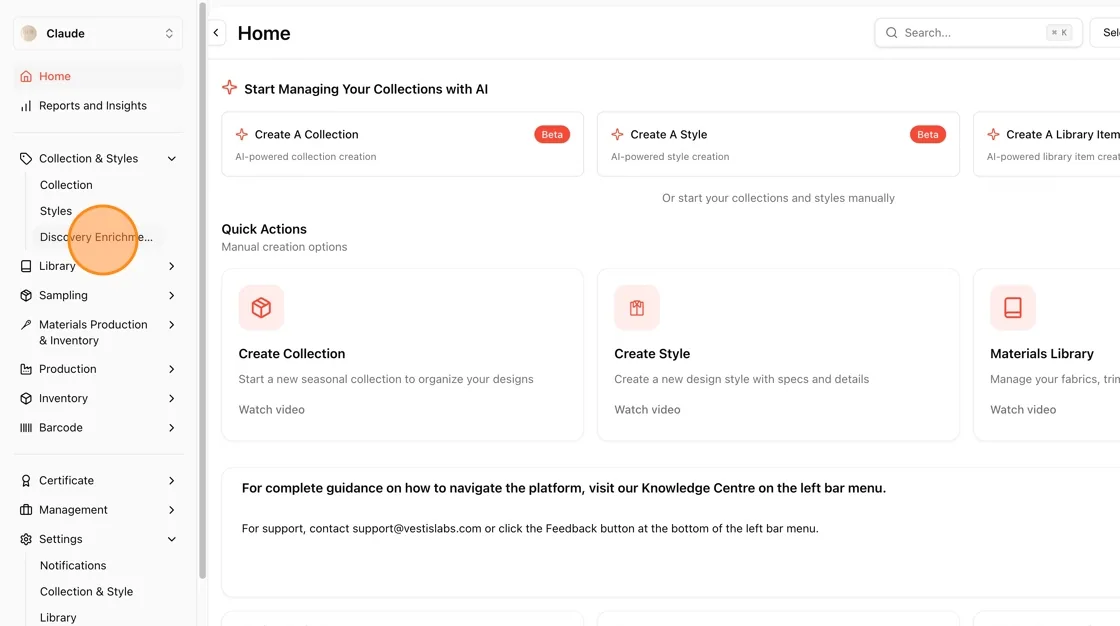This screenshot has height=626, width=1120.
Task: Open Library under Settings
Action: [x=58, y=618]
